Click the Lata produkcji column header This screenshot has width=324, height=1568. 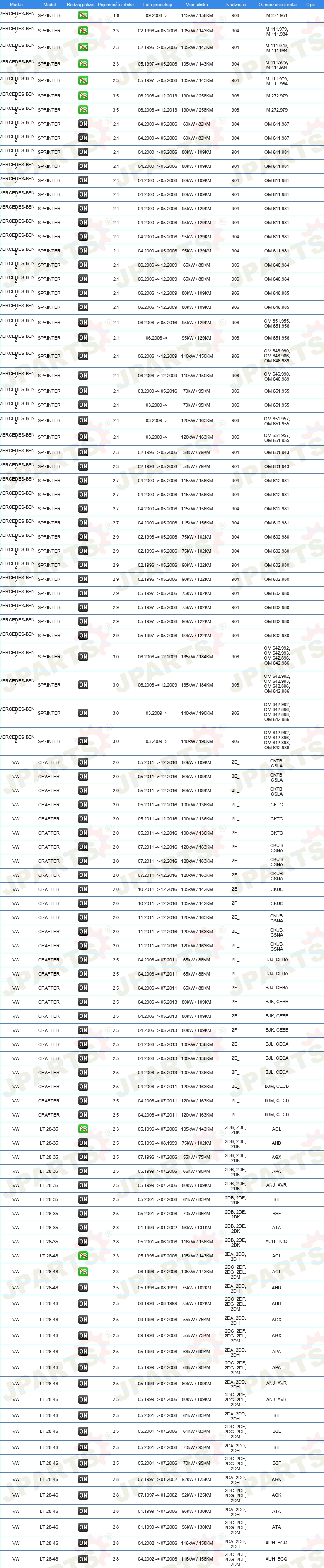point(157,4)
